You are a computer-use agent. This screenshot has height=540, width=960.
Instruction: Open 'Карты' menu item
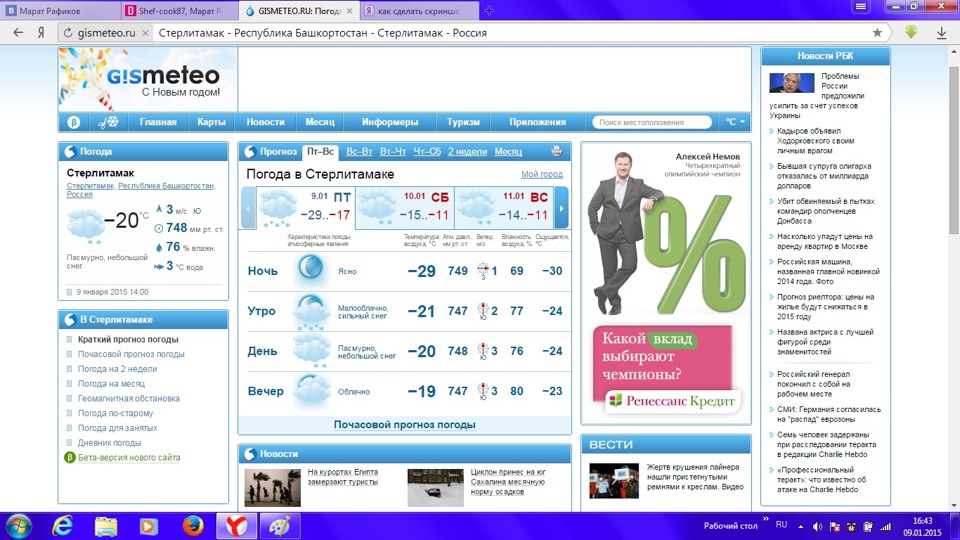[x=211, y=122]
